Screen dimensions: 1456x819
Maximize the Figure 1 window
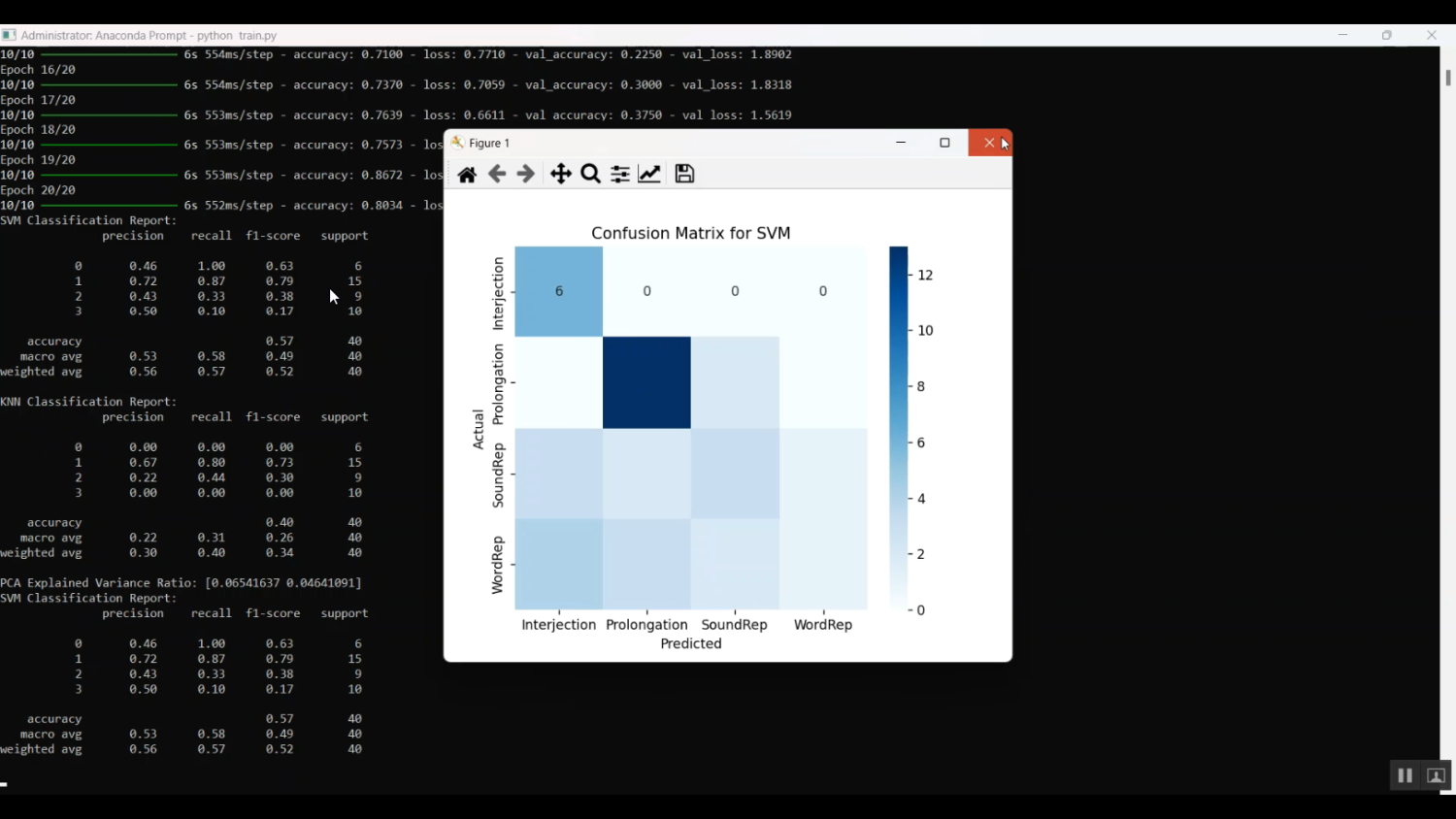coord(944,143)
